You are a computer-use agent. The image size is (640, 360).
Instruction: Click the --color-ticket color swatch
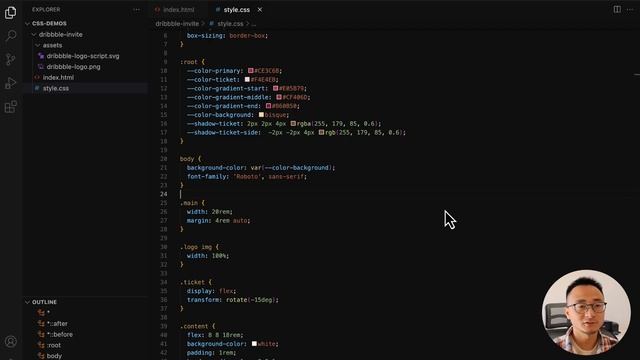[x=247, y=80]
